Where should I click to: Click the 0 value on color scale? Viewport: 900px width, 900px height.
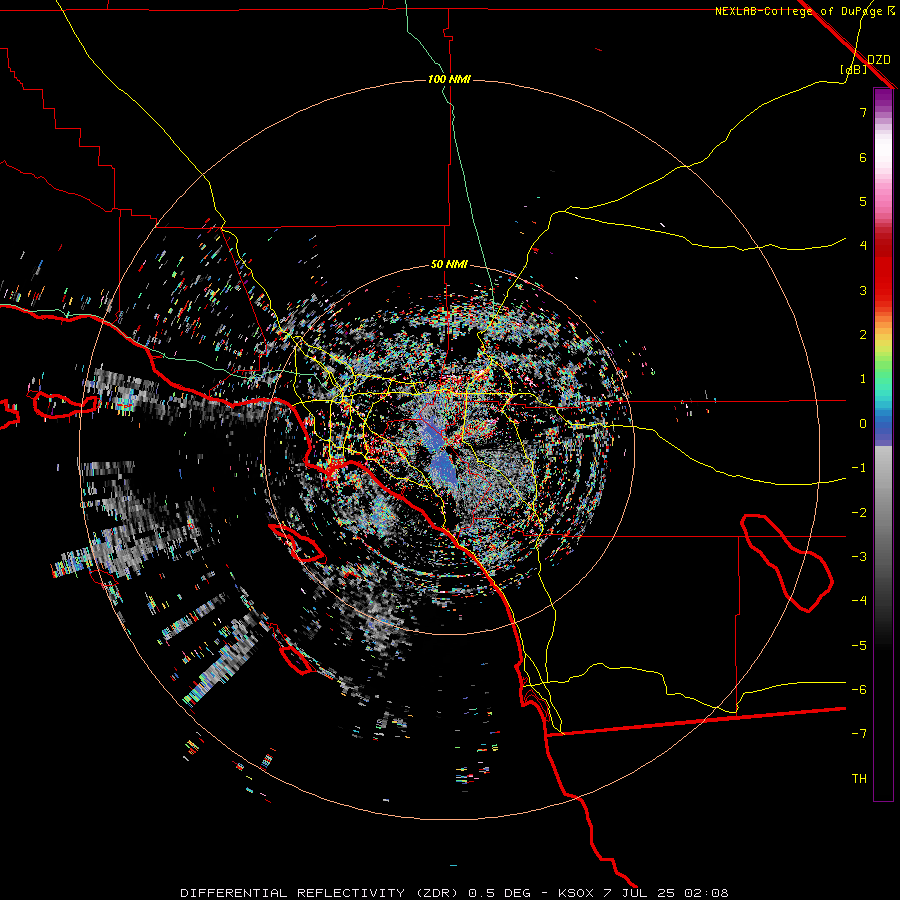click(863, 424)
